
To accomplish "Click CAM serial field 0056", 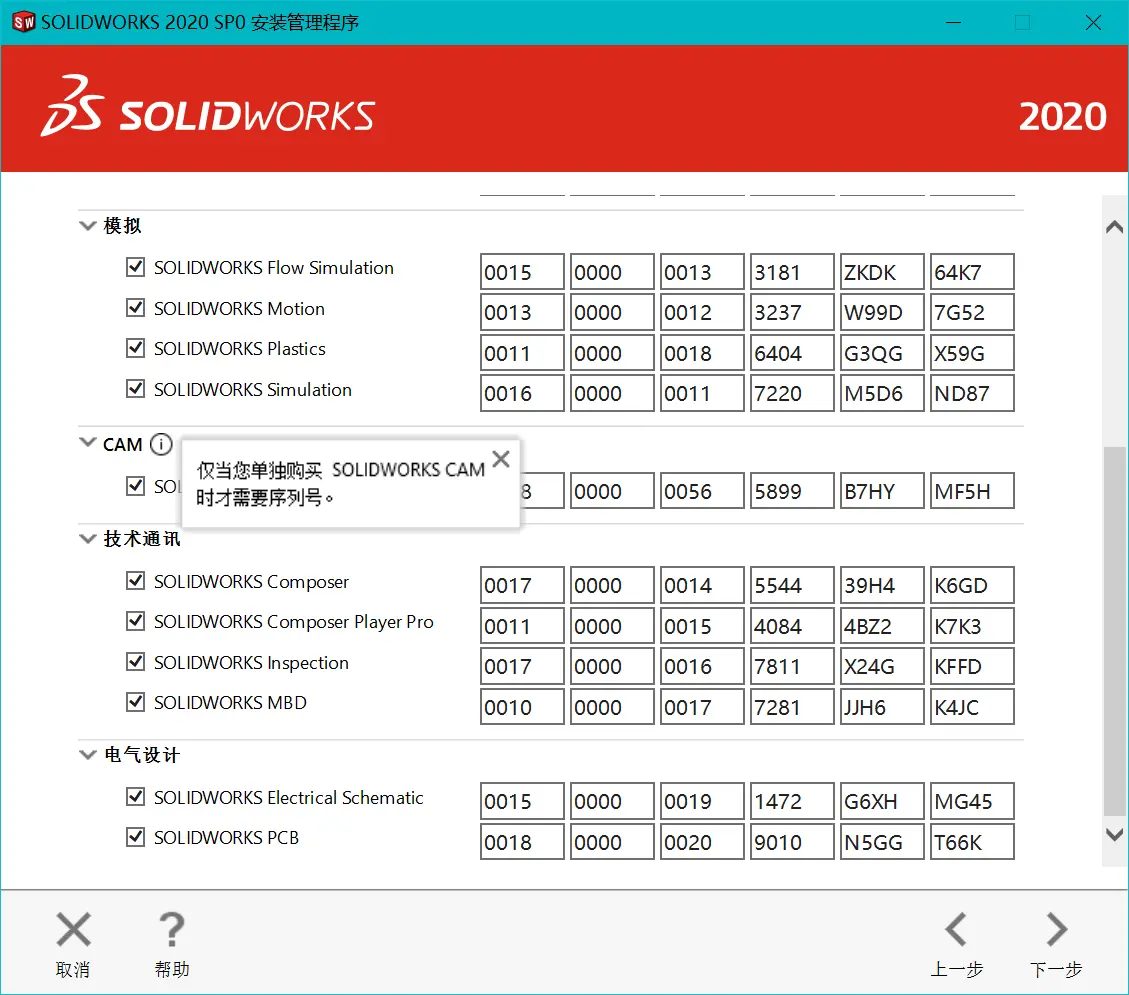I will tap(702, 491).
